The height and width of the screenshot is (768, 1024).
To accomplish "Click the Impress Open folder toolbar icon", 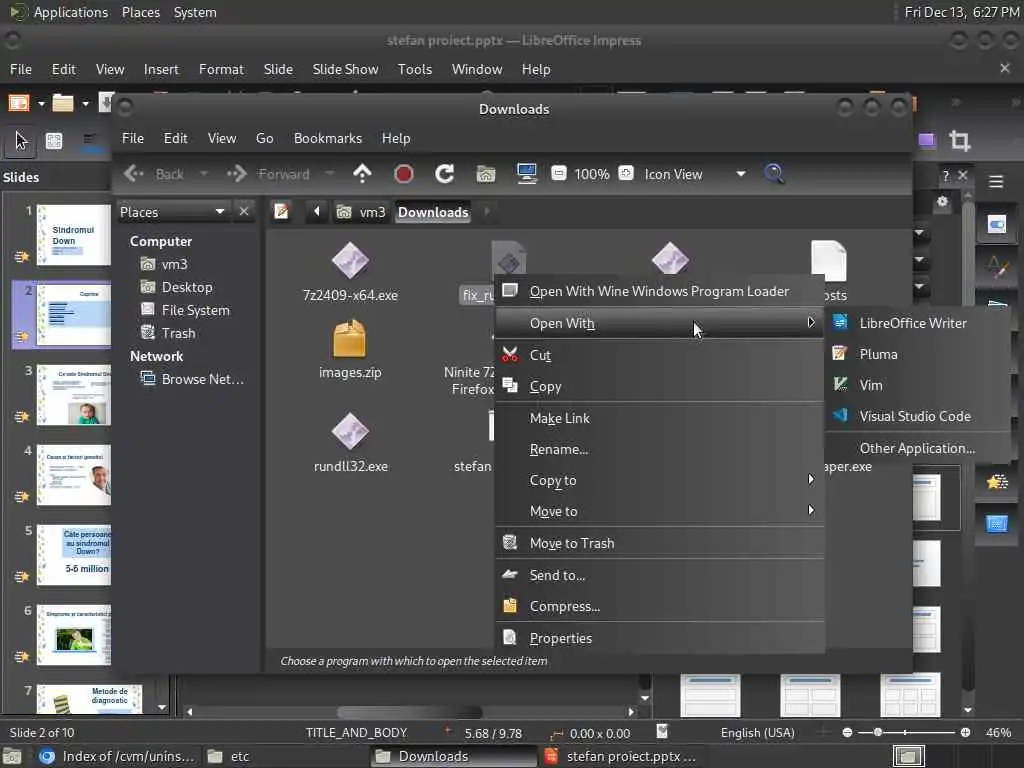I will coord(63,103).
